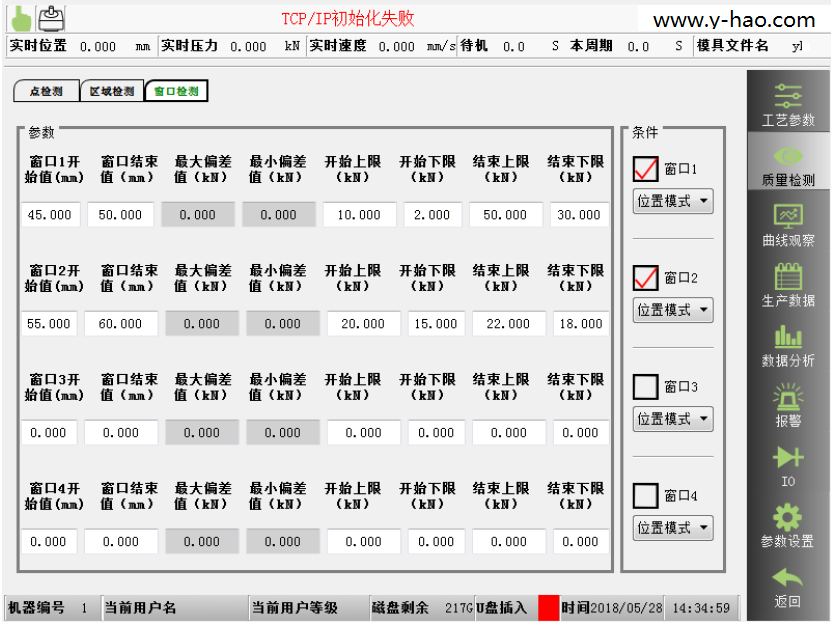Viewport: 831px width, 622px height.
Task: Open 曲线观察 curve observation icon
Action: point(788,217)
